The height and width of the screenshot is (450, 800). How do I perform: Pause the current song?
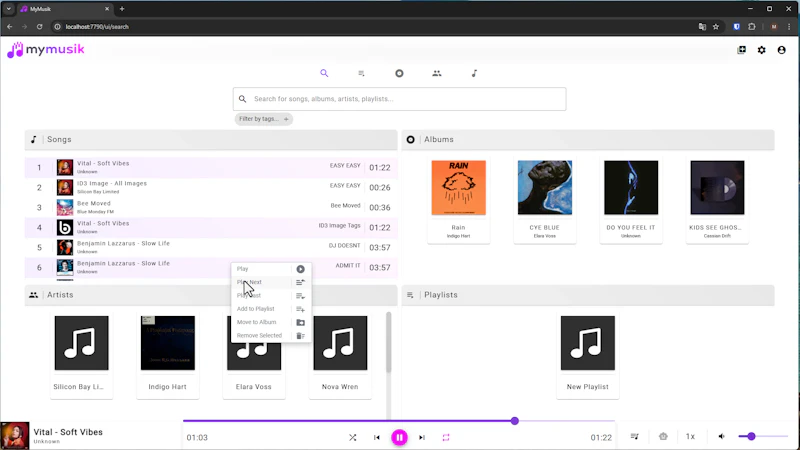pyautogui.click(x=399, y=437)
